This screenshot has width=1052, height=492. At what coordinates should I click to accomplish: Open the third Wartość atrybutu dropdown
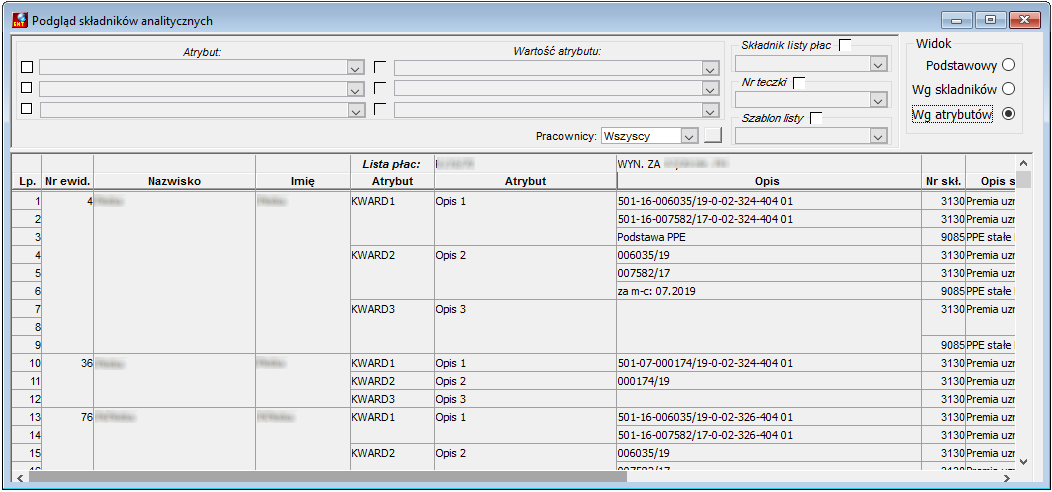pyautogui.click(x=710, y=109)
